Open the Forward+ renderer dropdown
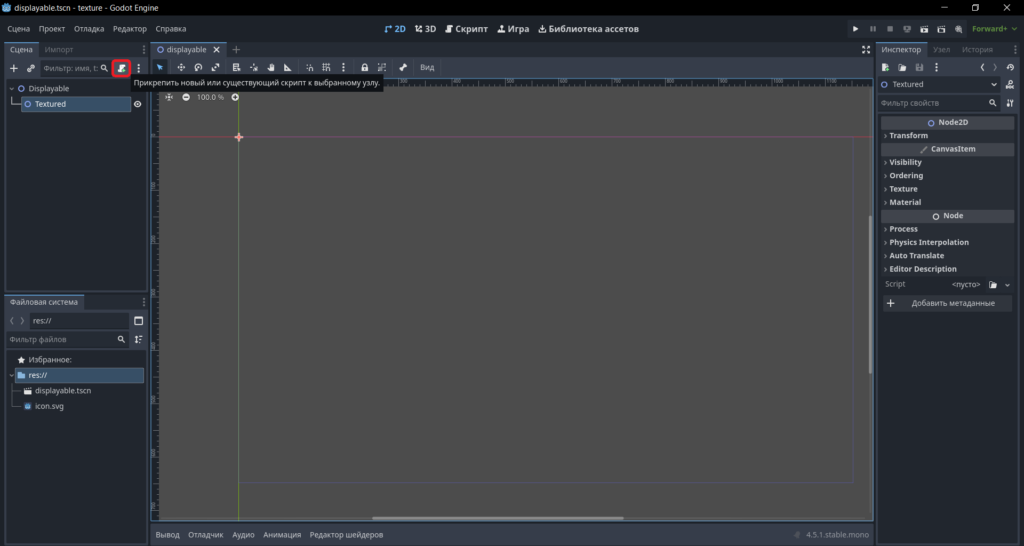The width and height of the screenshot is (1024, 546). (994, 29)
